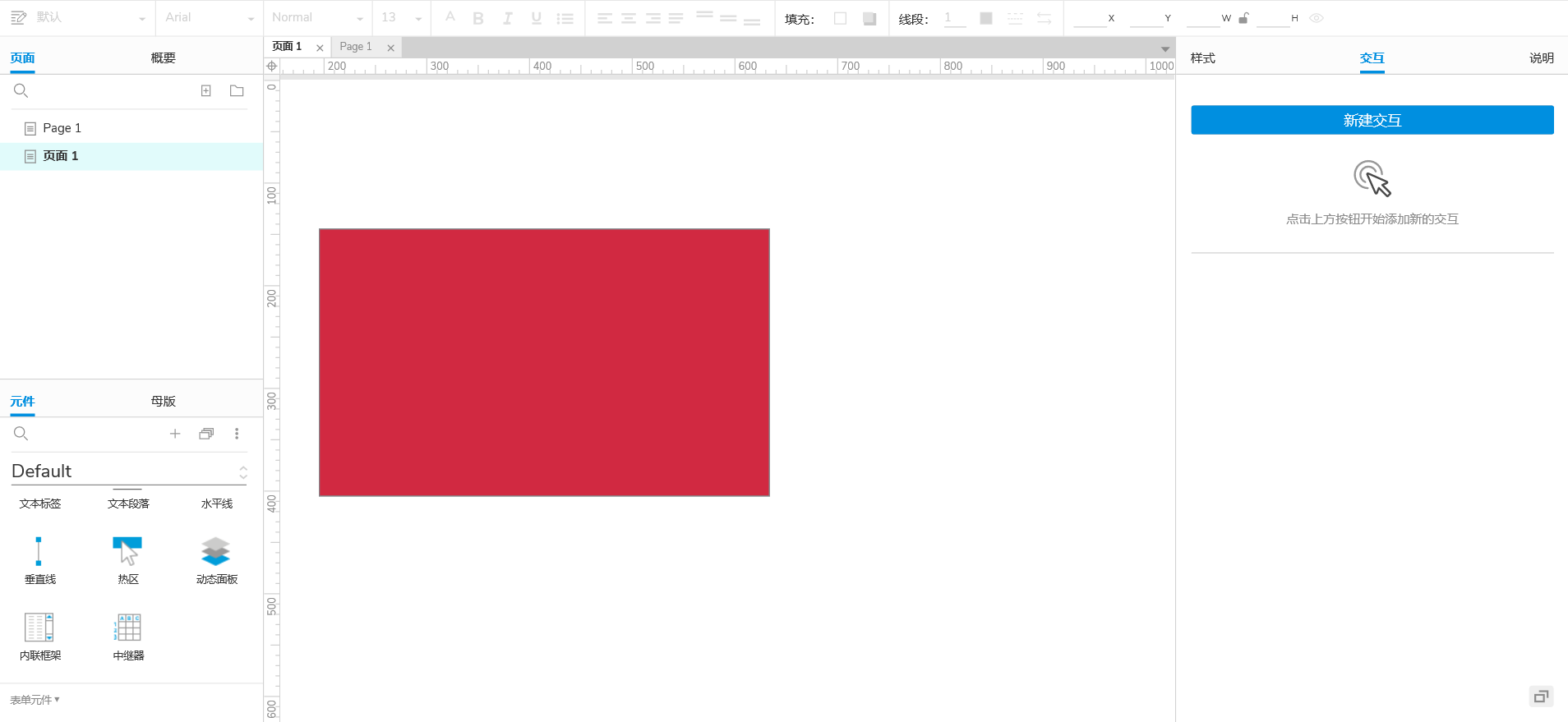Image resolution: width=1568 pixels, height=722 pixels.
Task: Toggle bold text formatting
Action: 478,18
